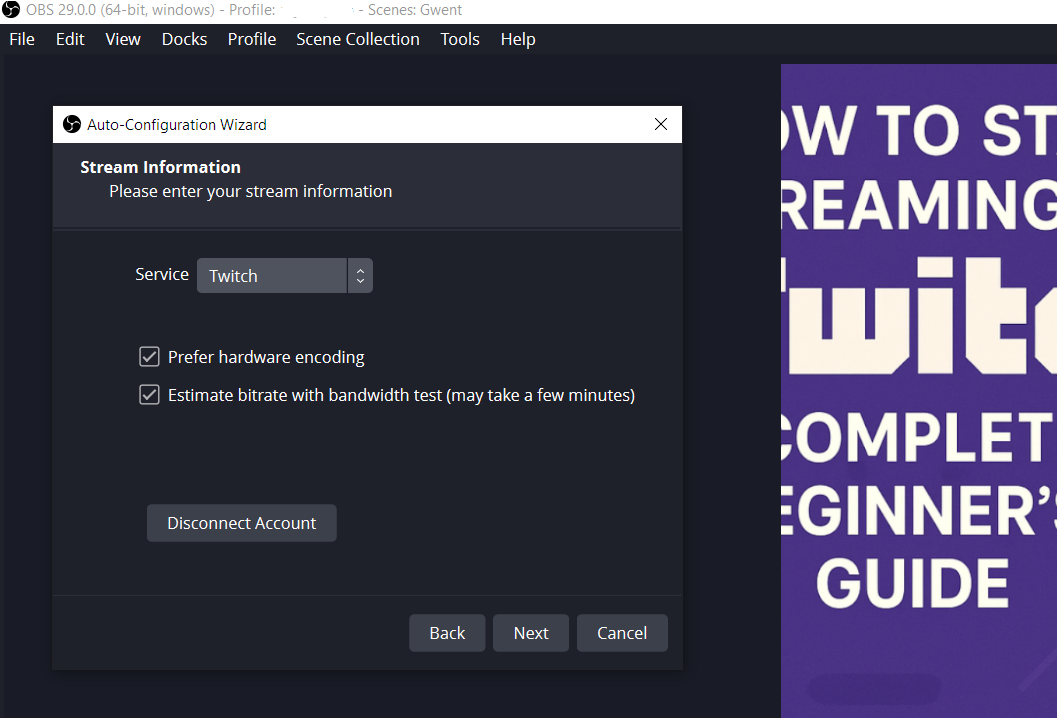
Task: Open the Profile menu
Action: [251, 39]
